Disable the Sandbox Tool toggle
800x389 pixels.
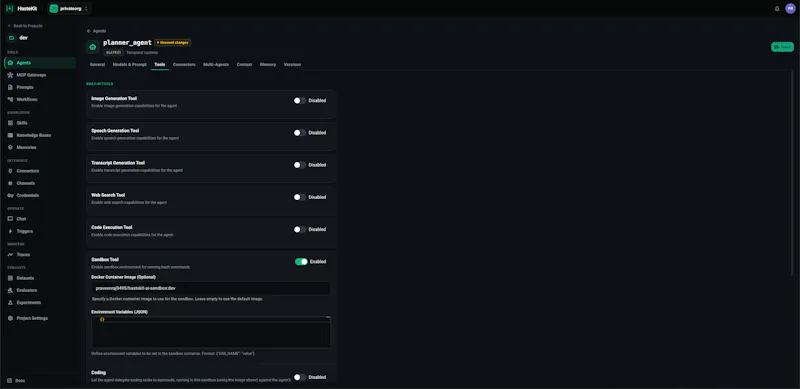(301, 261)
